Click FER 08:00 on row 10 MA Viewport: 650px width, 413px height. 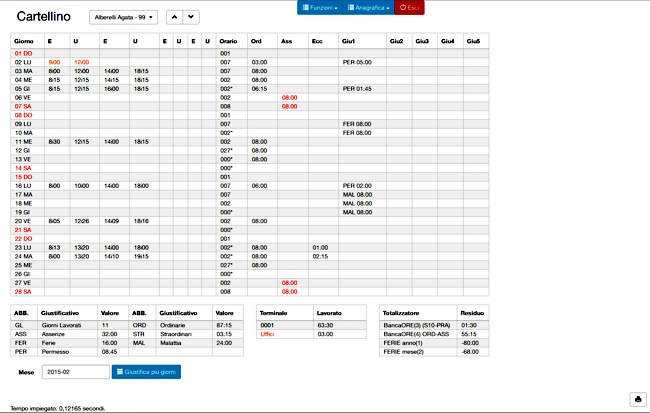357,133
